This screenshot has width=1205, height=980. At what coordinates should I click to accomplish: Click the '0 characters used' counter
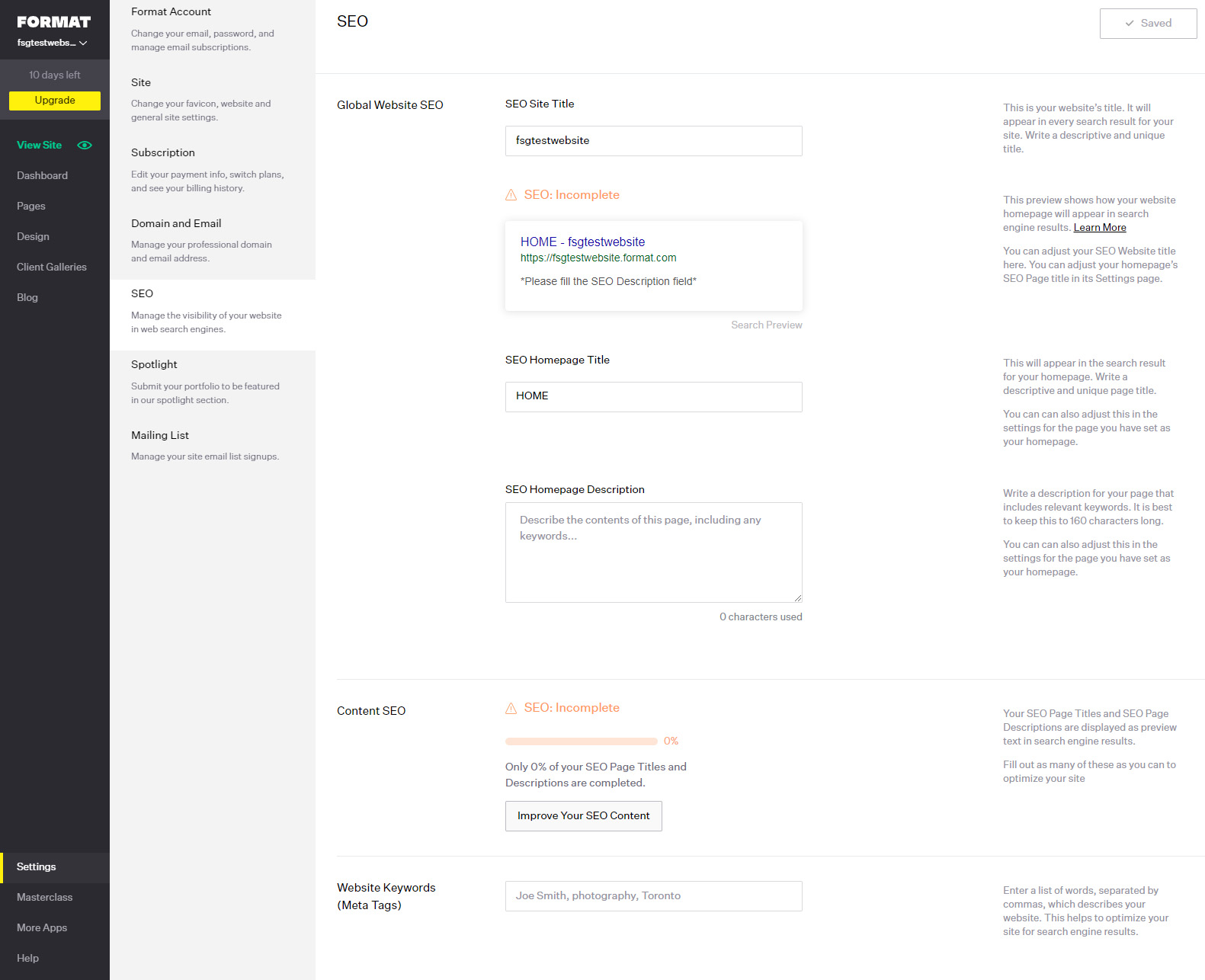tap(761, 617)
